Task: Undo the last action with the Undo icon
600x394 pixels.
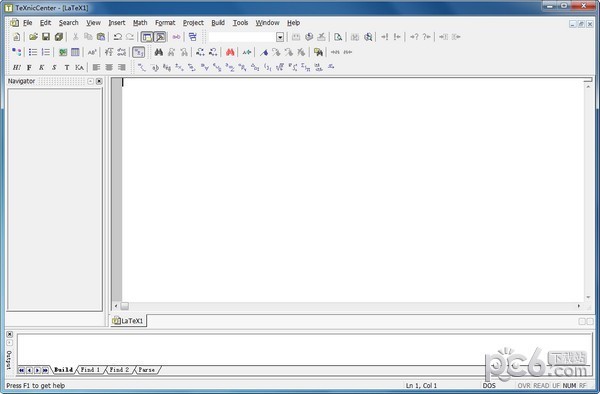Action: pyautogui.click(x=117, y=37)
